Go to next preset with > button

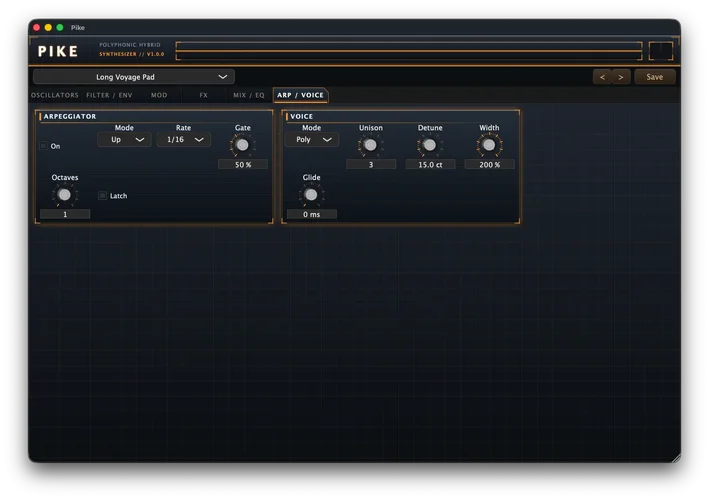point(621,77)
